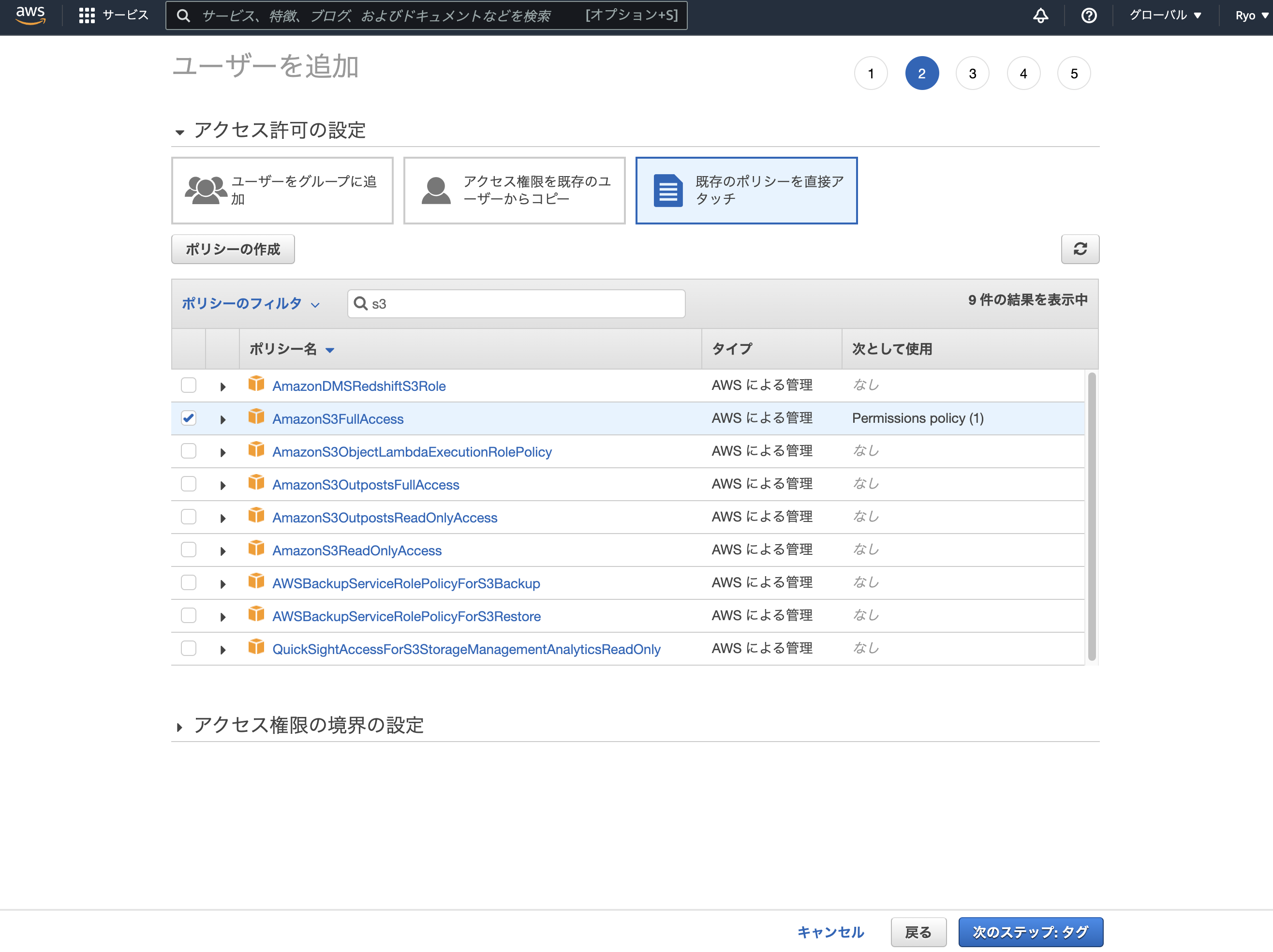The height and width of the screenshot is (952, 1273).
Task: Uncheck the AmazonS3FullAccess checkbox
Action: pyautogui.click(x=189, y=418)
